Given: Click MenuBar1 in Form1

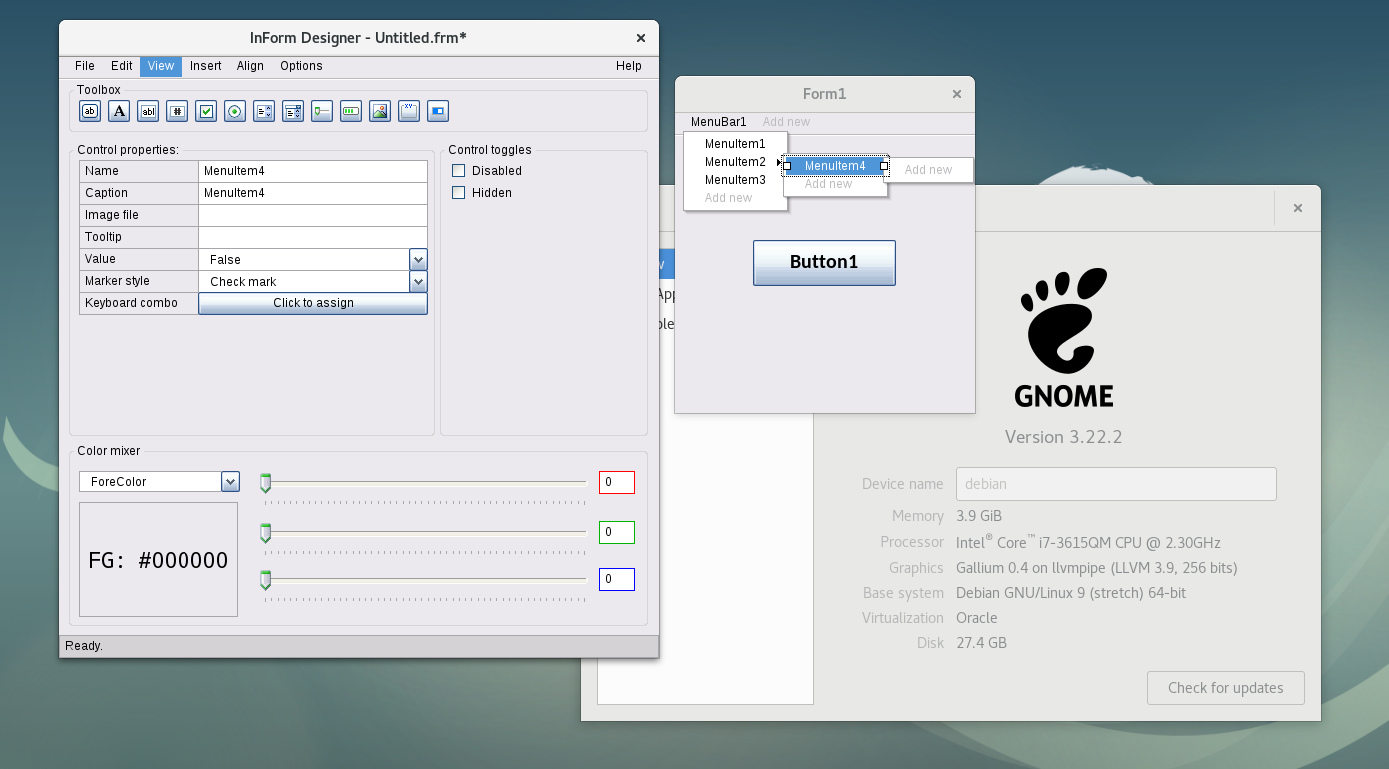Looking at the screenshot, I should point(718,122).
